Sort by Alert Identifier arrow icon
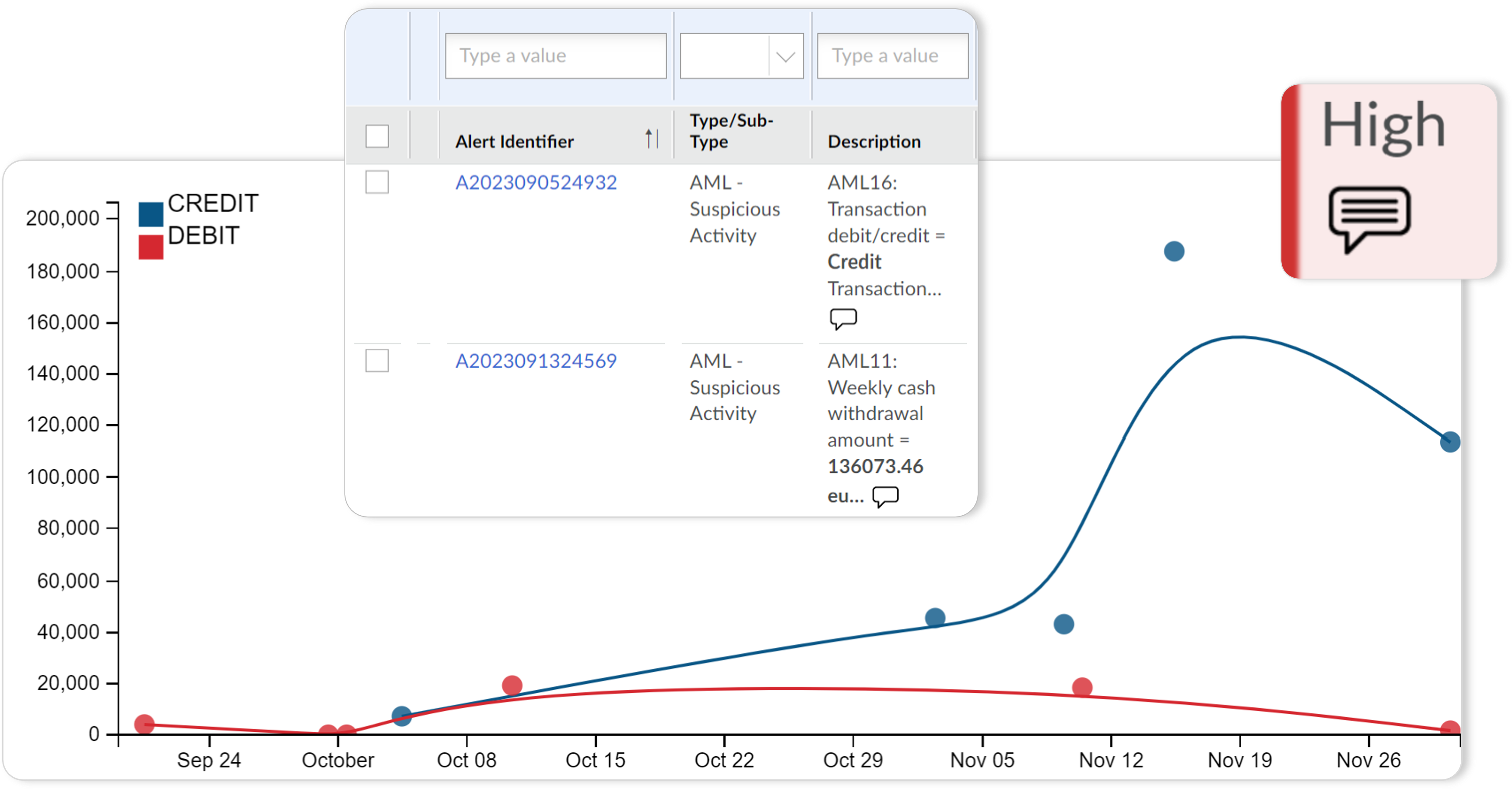This screenshot has height=789, width=1512. pos(652,139)
